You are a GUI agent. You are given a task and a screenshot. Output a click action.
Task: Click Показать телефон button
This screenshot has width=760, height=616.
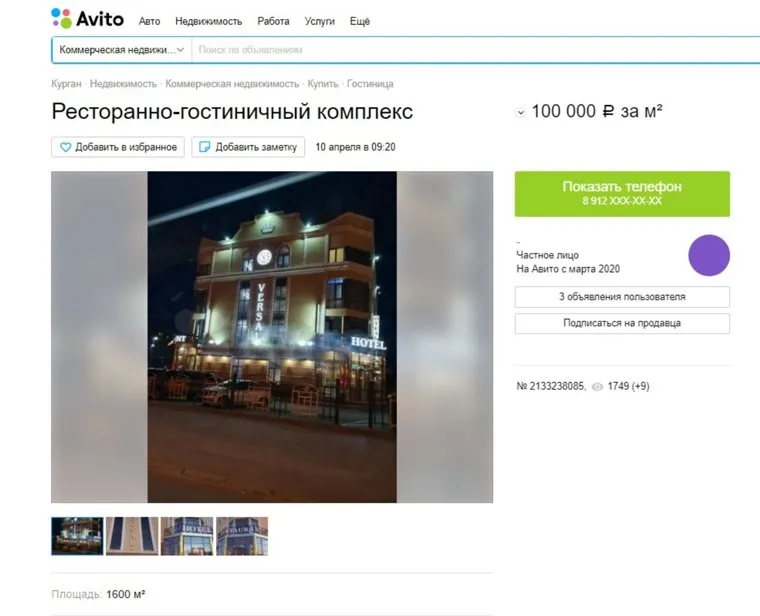pyautogui.click(x=622, y=193)
